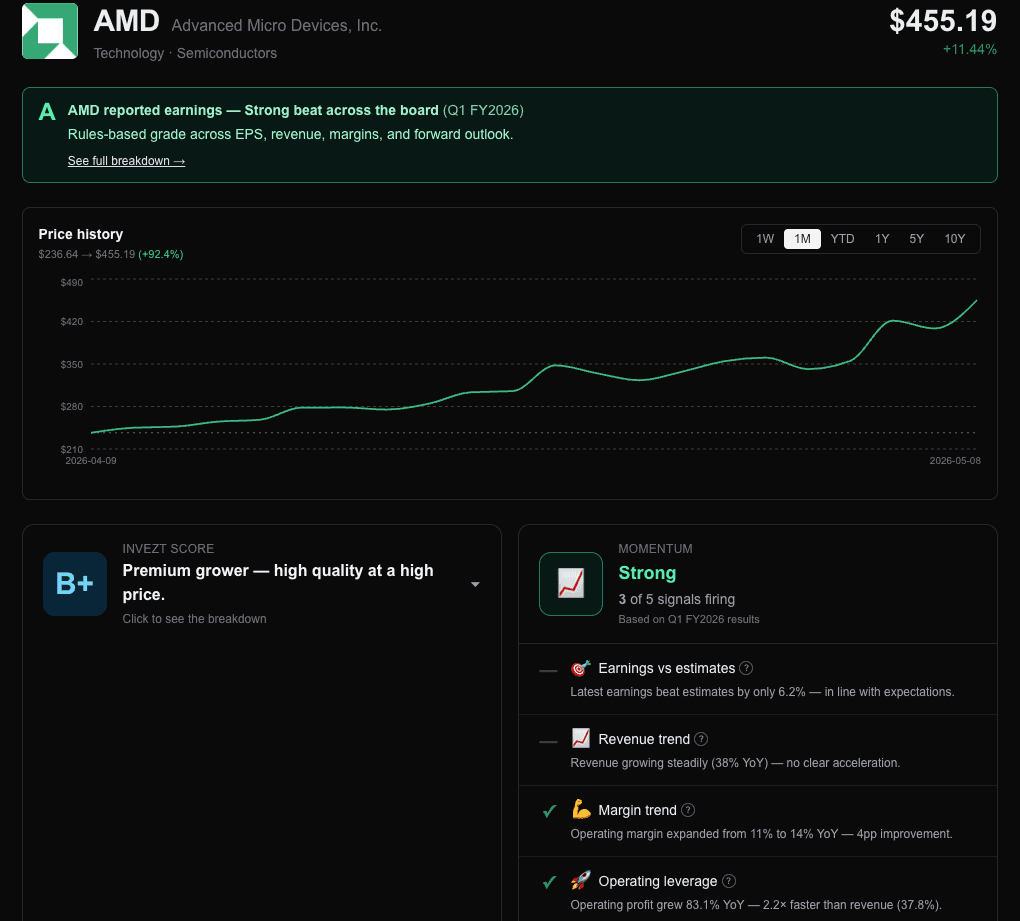Click the dash indicator next to Earnings vs estimates
Viewport: 1020px width, 921px height.
click(548, 671)
